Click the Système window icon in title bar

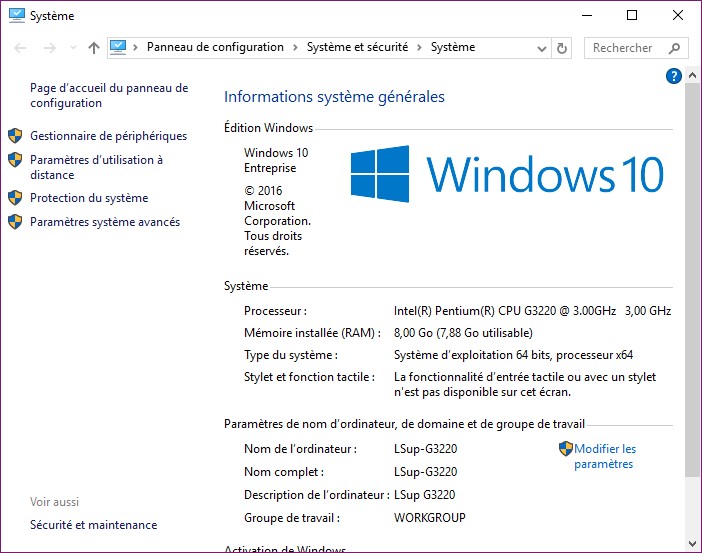[x=16, y=15]
